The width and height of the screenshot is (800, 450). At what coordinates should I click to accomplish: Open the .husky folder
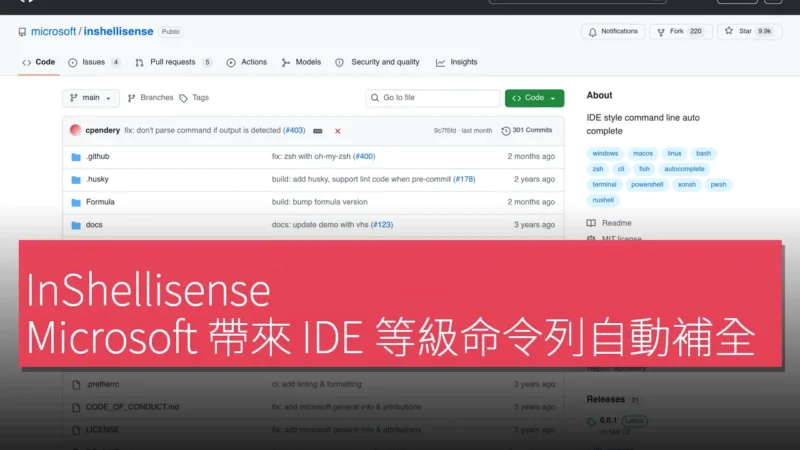[x=97, y=180]
